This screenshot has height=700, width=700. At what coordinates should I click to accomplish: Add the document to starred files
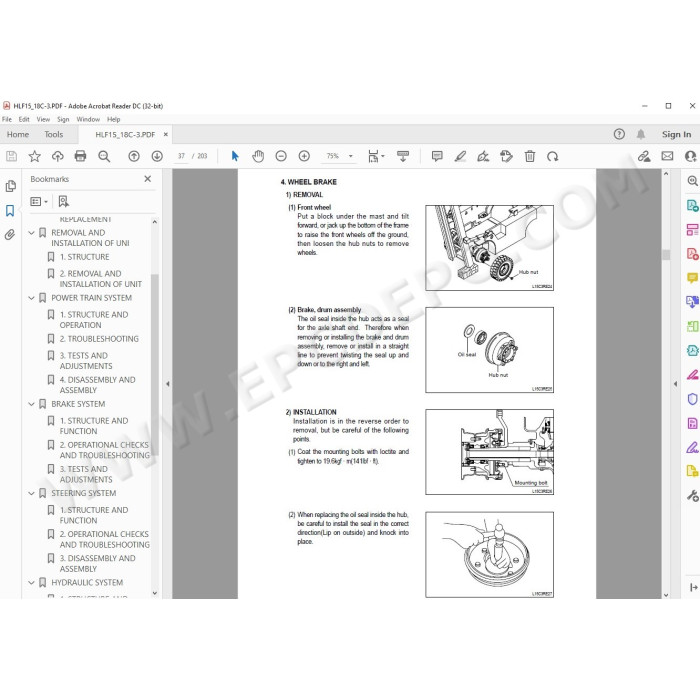tap(34, 156)
